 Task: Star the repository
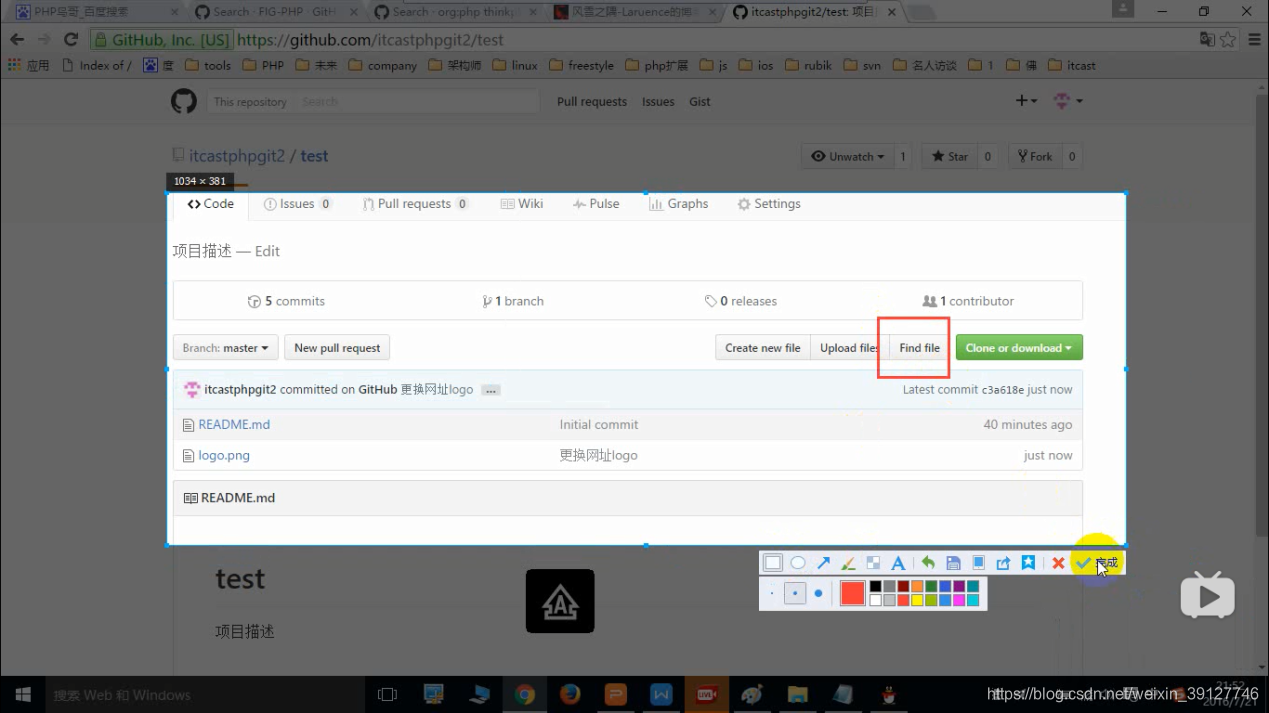tap(949, 157)
